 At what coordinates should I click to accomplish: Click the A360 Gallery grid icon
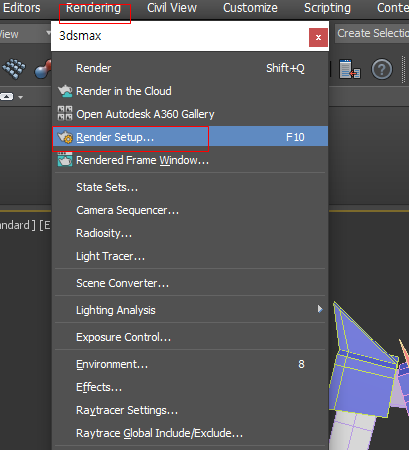tap(65, 113)
